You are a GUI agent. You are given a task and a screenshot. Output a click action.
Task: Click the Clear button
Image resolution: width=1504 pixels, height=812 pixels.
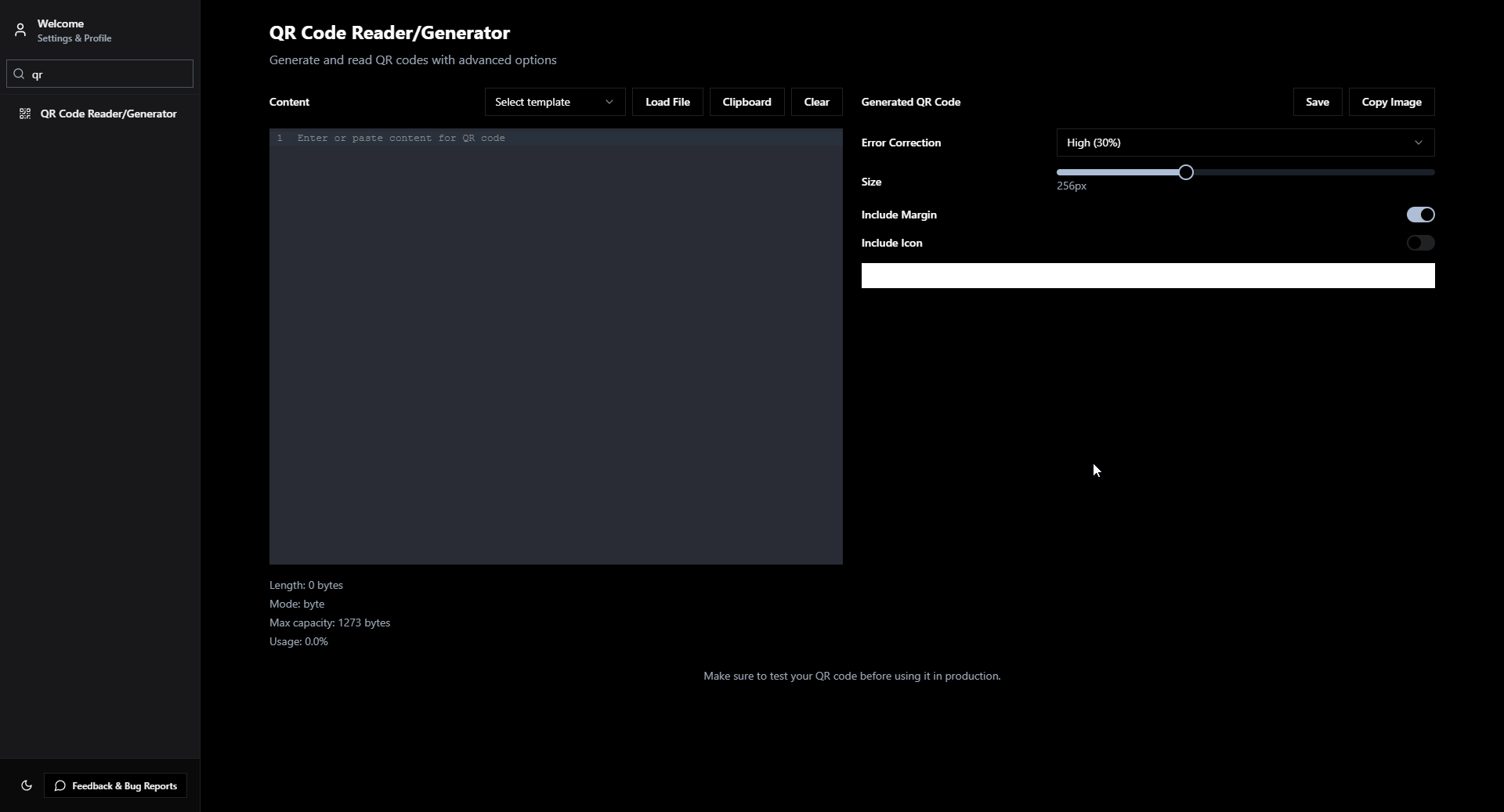coord(816,102)
